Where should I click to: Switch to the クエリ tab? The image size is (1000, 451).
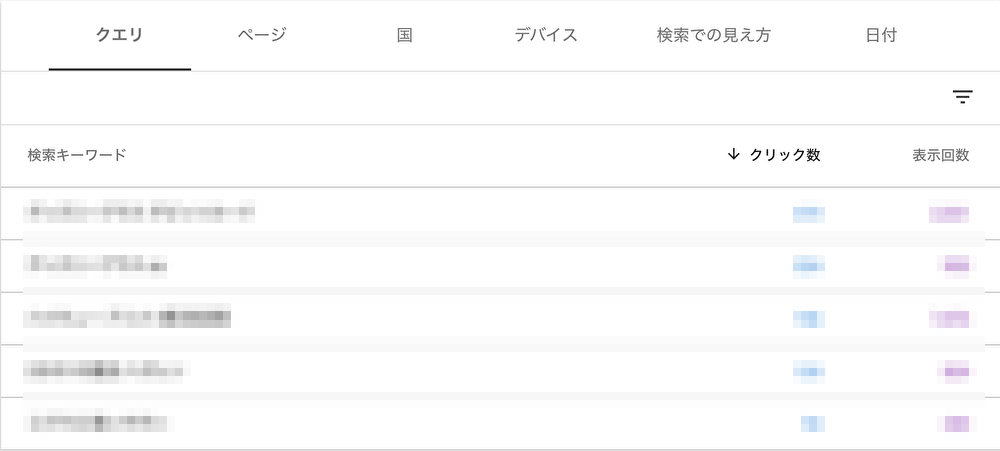pos(119,35)
